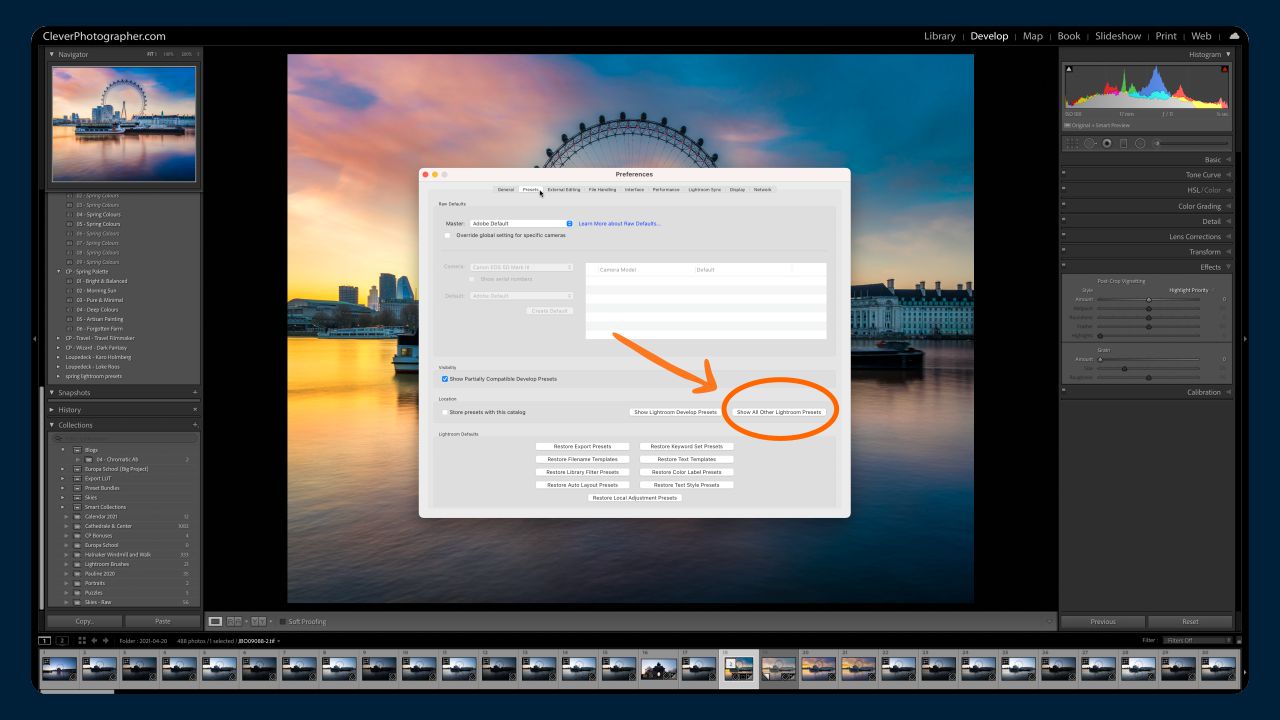Select the crop overlay tool icon
The height and width of the screenshot is (720, 1280).
pos(1073,143)
